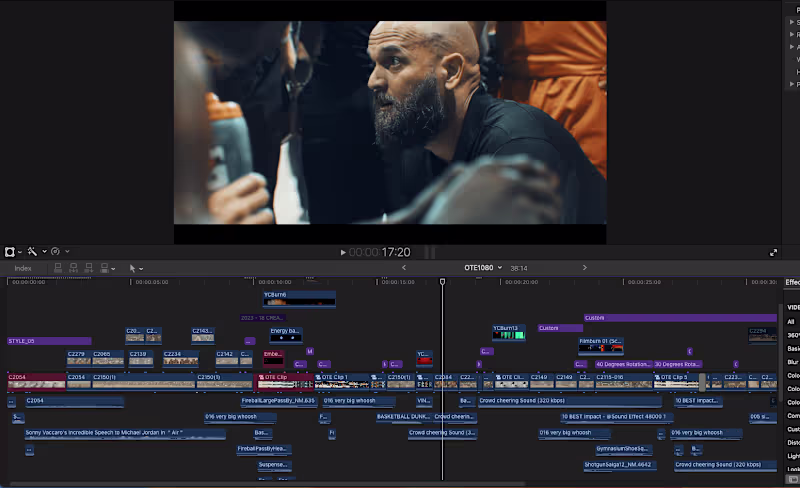Click the horizontal timeline scrollbar

click(x=265, y=483)
